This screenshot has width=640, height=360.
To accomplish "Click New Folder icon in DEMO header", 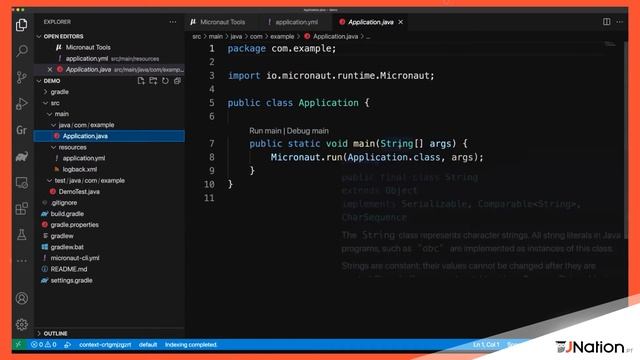I will pos(153,81).
